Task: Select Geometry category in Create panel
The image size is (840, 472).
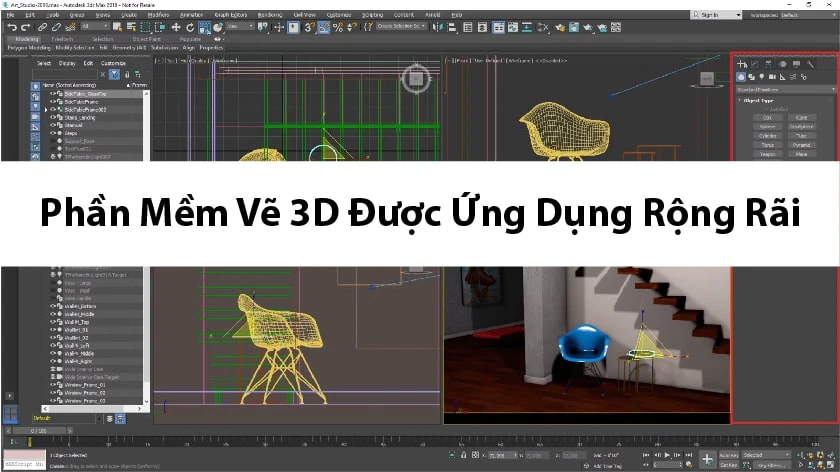Action: pyautogui.click(x=741, y=77)
